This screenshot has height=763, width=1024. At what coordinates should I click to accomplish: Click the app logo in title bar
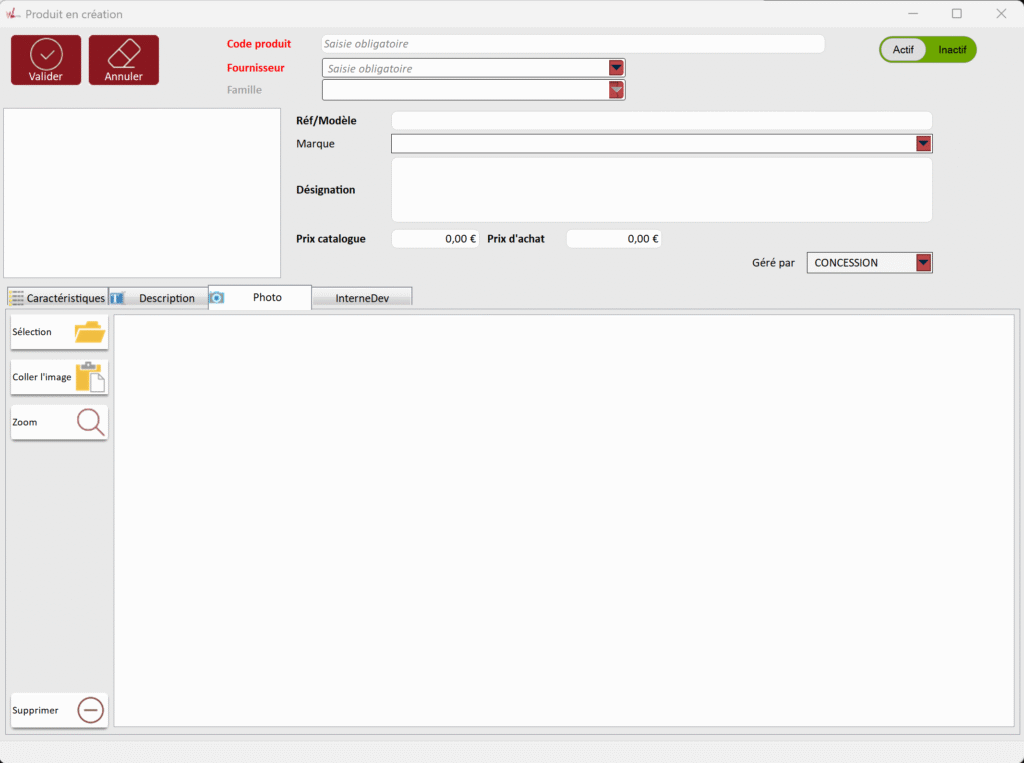(13, 14)
